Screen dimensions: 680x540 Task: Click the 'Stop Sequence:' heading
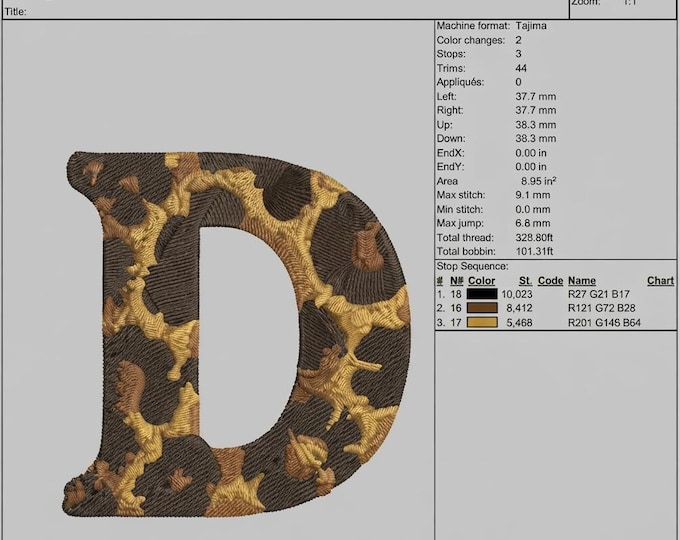[x=472, y=266]
